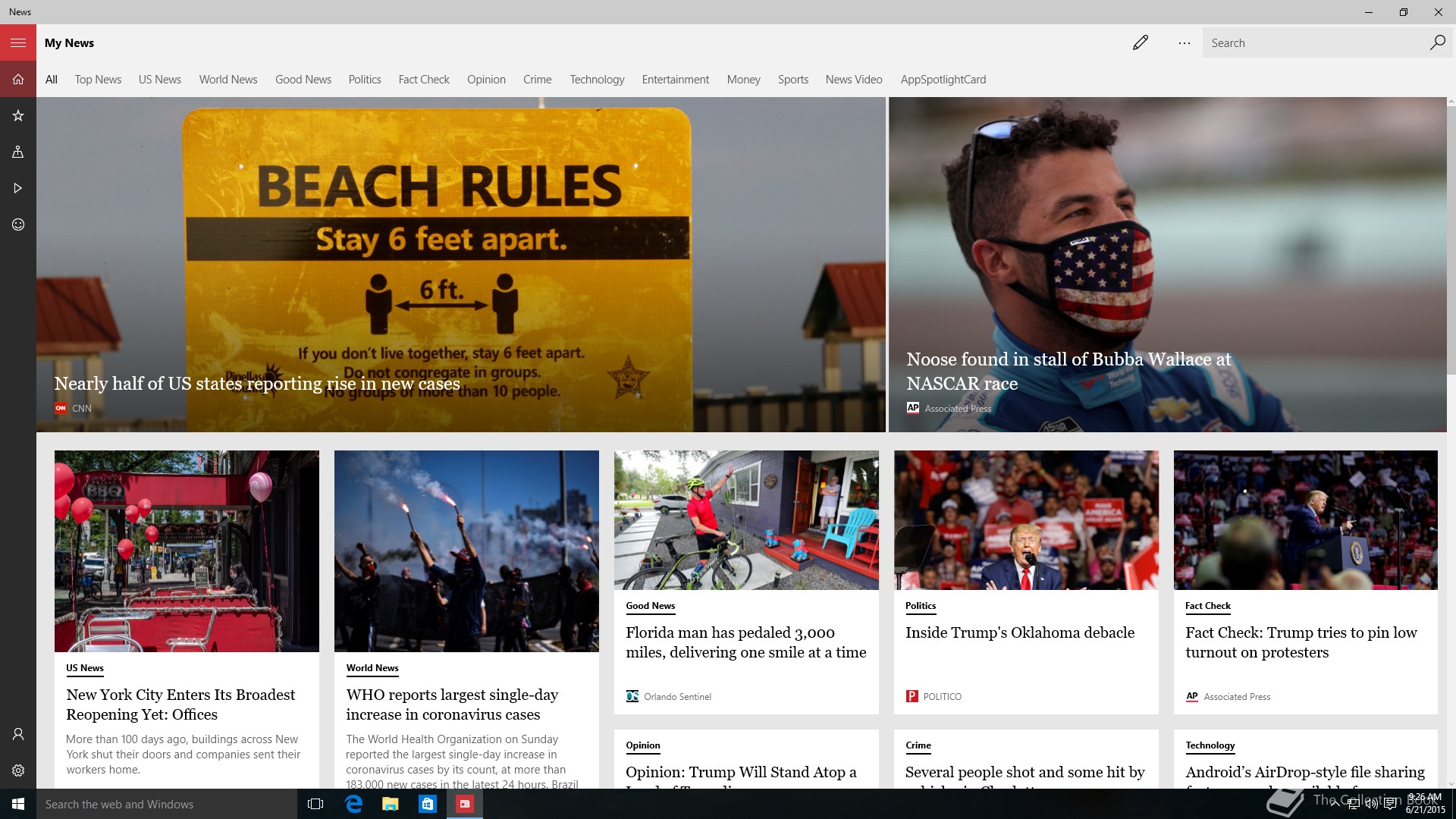Switch to Crime tab
Screen dimensions: 1456x819
(538, 80)
